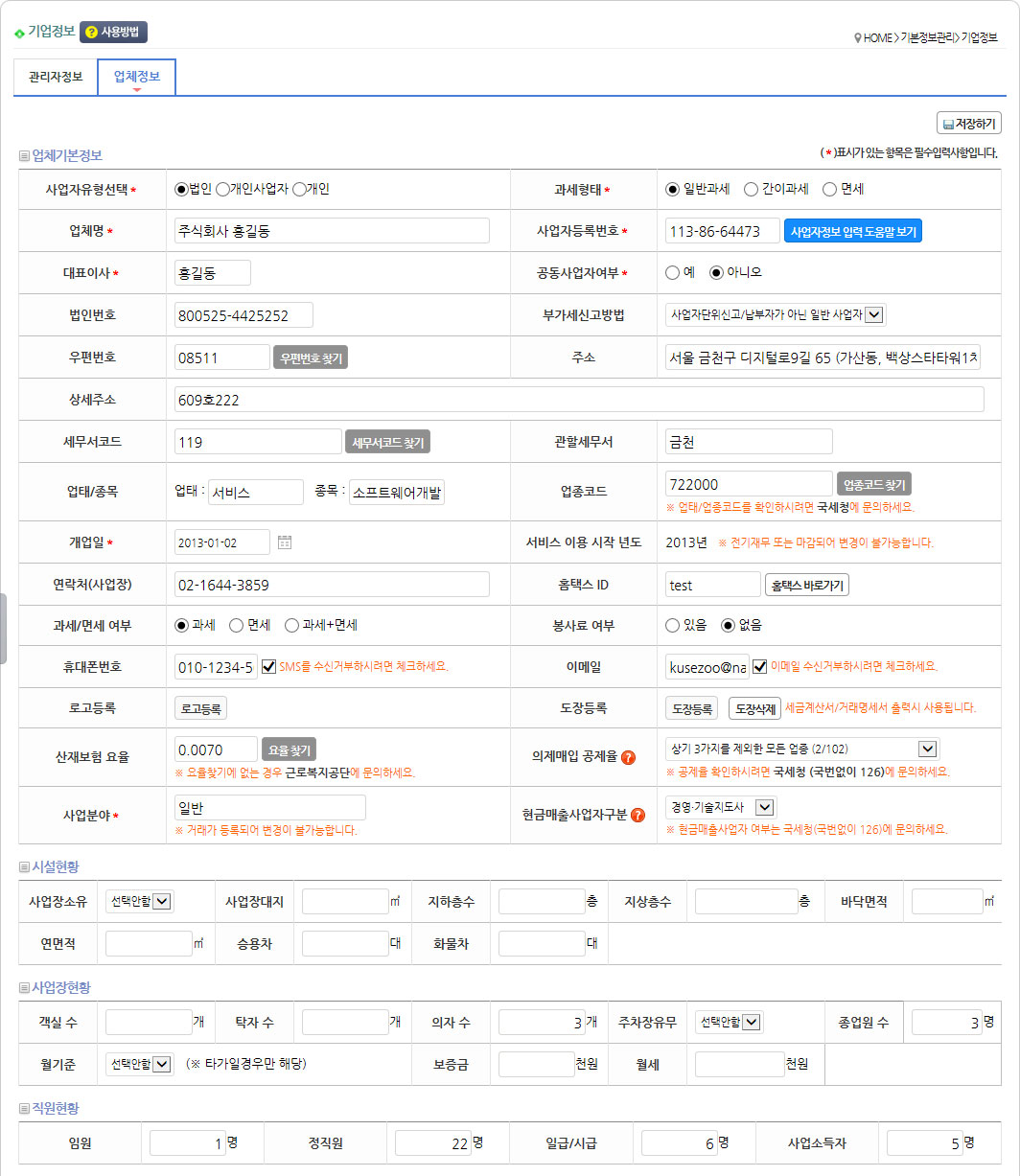The height and width of the screenshot is (1176, 1020).
Task: Click the 업체기본정보 section header icon
Action: pos(24,155)
